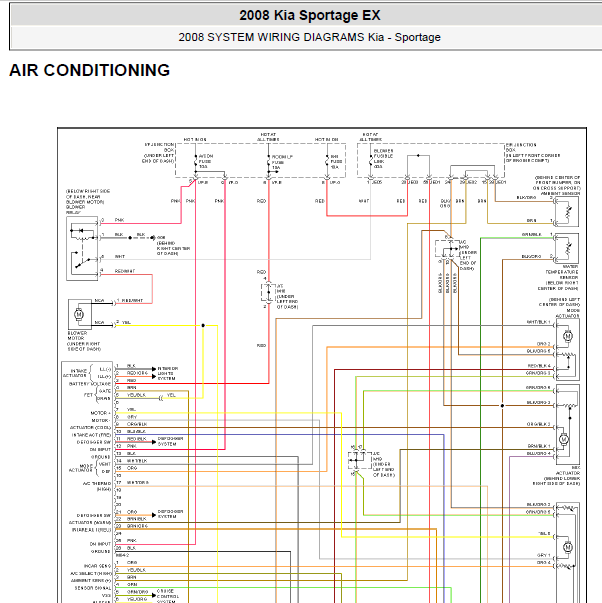
Task: Click the 'WATER TEMPERATURE SENSOR' label
Action: 562,272
